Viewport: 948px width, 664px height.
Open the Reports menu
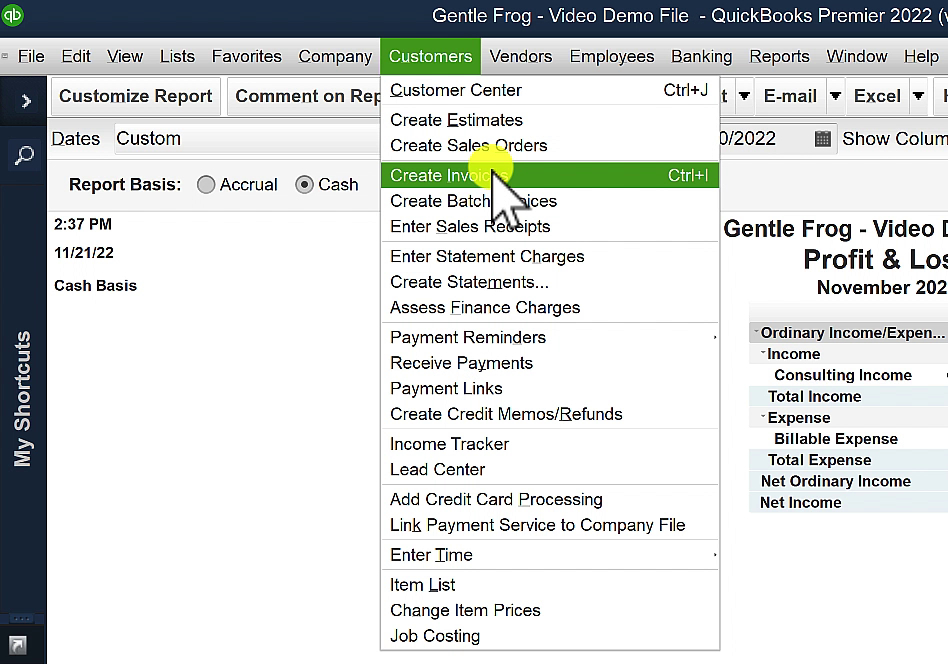(x=779, y=56)
